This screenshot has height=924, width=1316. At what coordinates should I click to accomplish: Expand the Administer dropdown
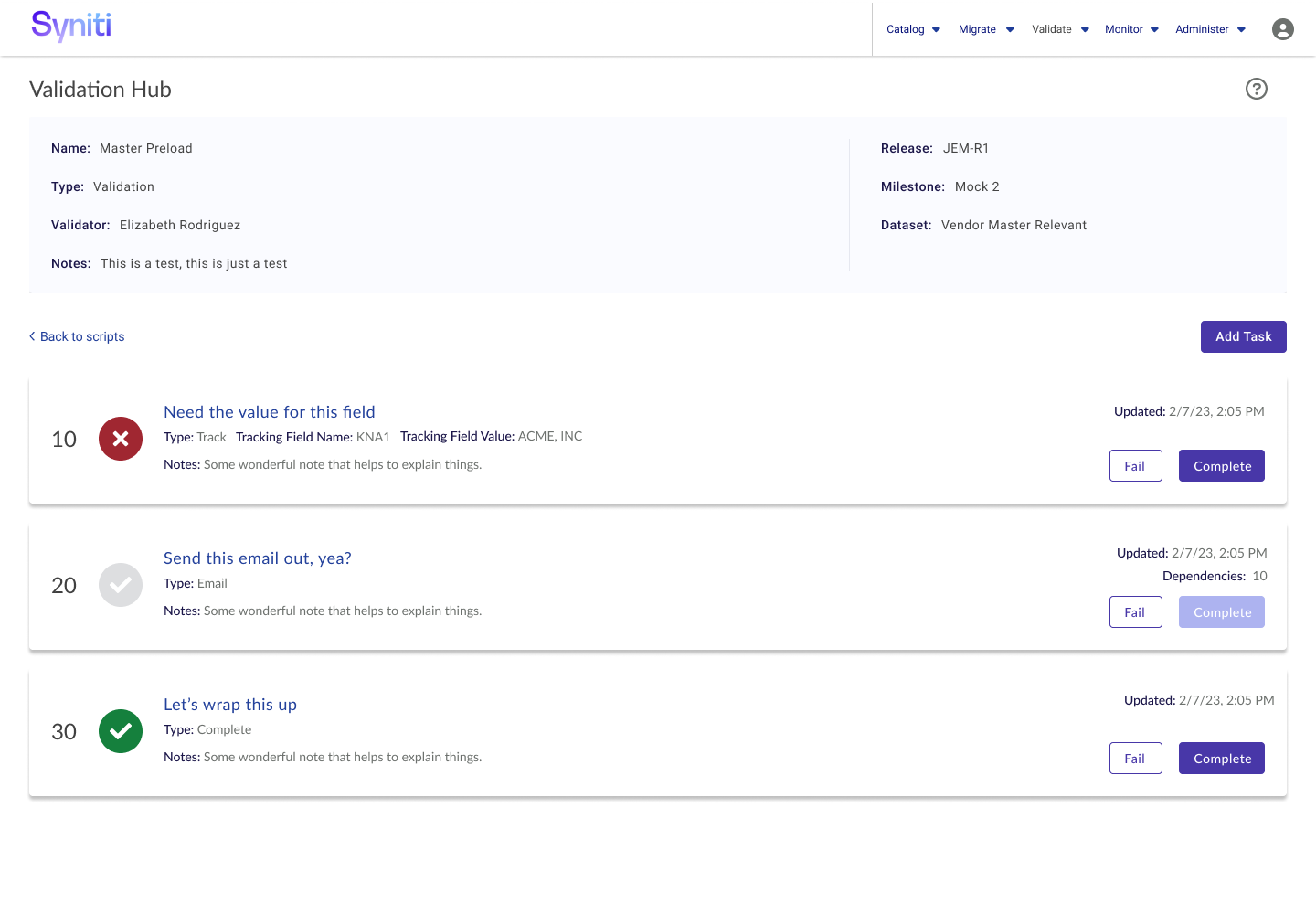point(1210,29)
